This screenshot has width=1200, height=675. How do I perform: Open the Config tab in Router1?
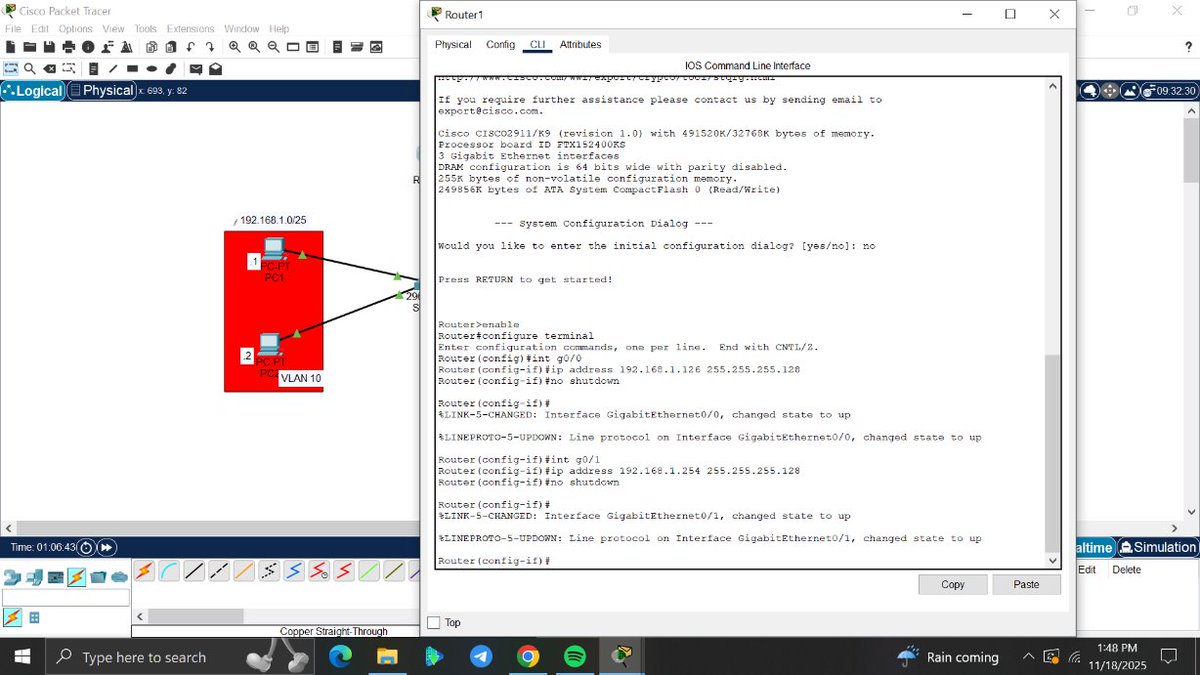point(500,45)
